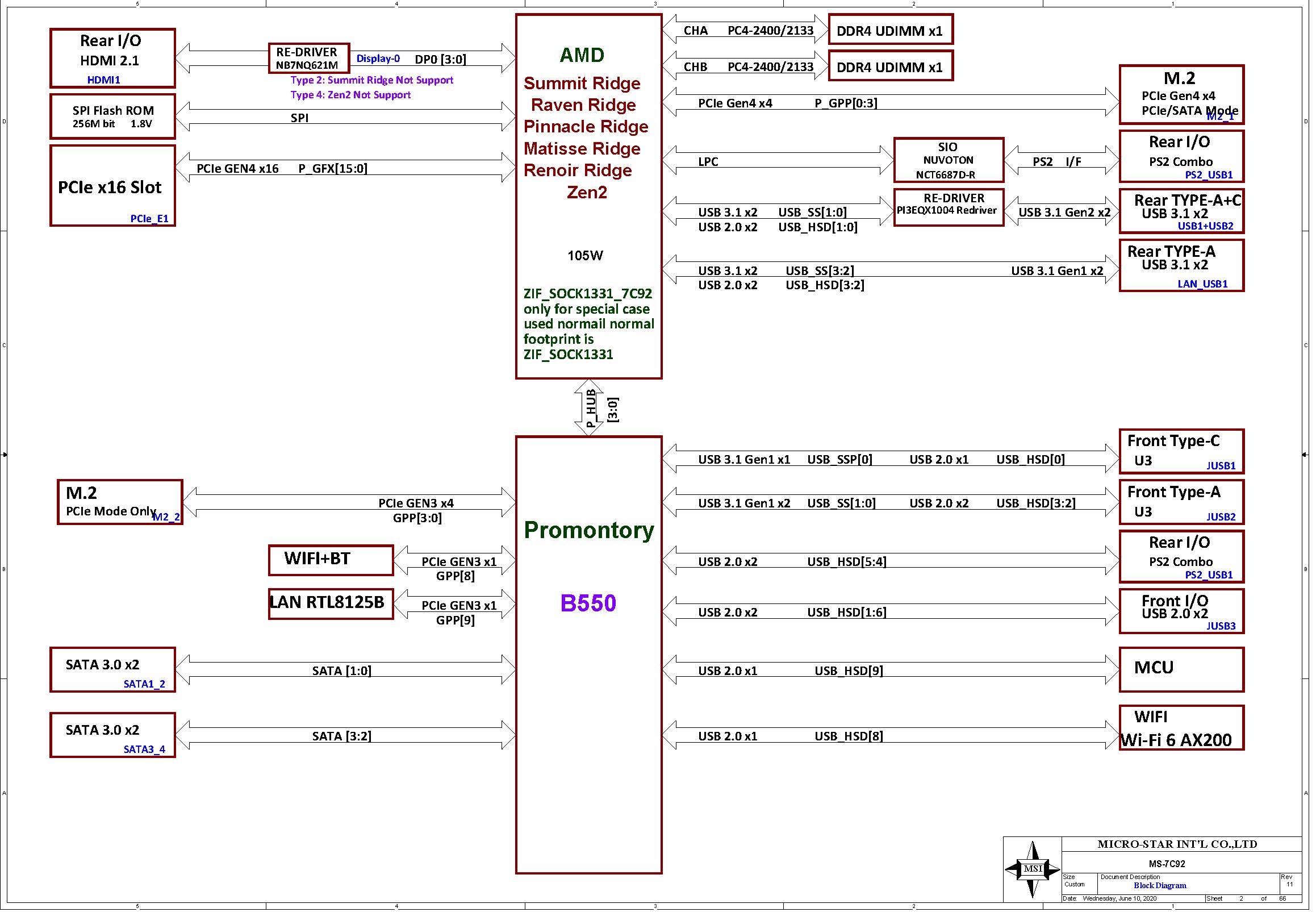Screen dimensions: 1316x912
Task: Select 'DDR4 UDIMM x1' block on CHB
Action: point(891,66)
